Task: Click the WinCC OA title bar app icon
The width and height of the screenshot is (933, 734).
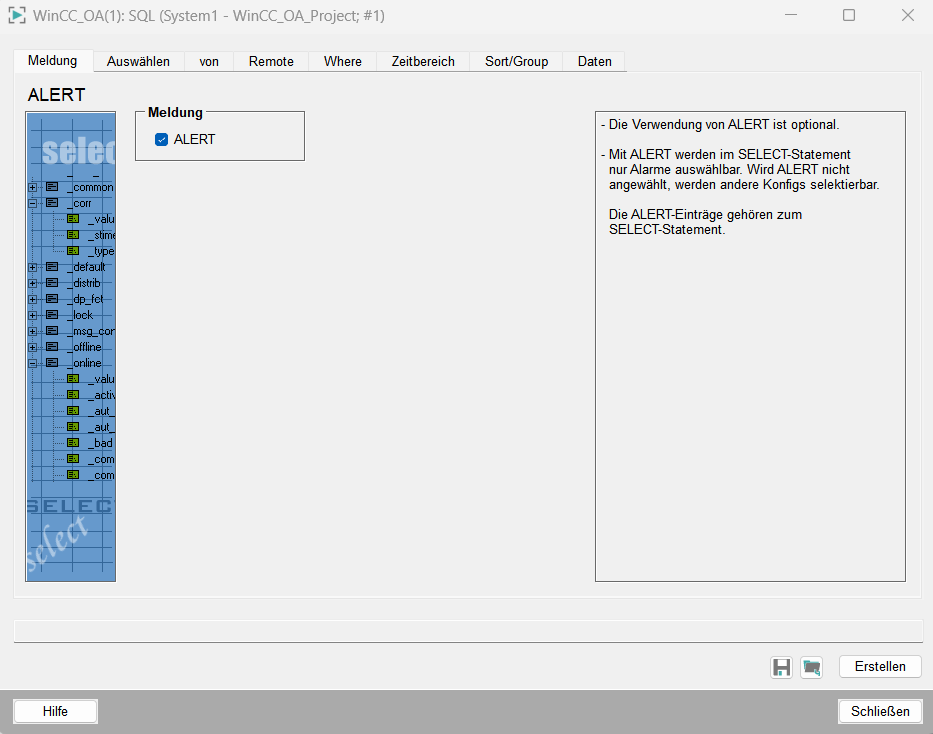Action: point(17,16)
